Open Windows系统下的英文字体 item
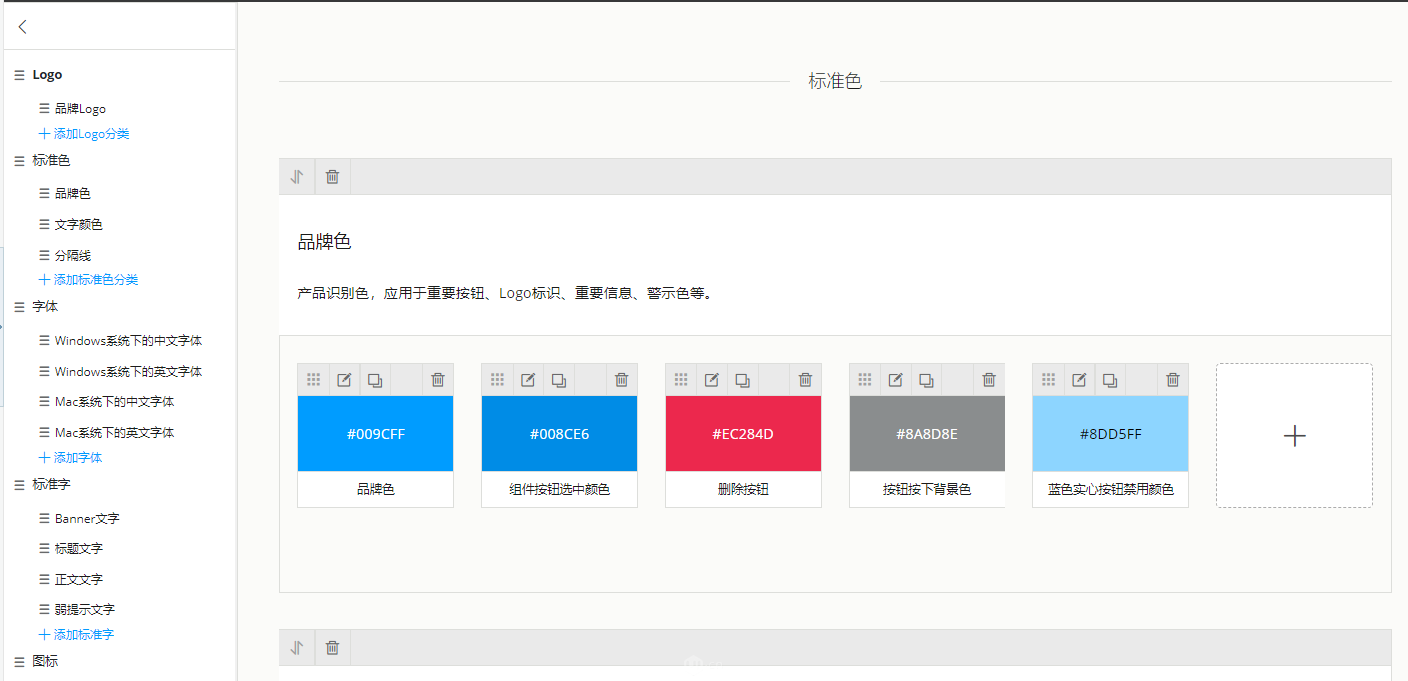 tap(128, 372)
